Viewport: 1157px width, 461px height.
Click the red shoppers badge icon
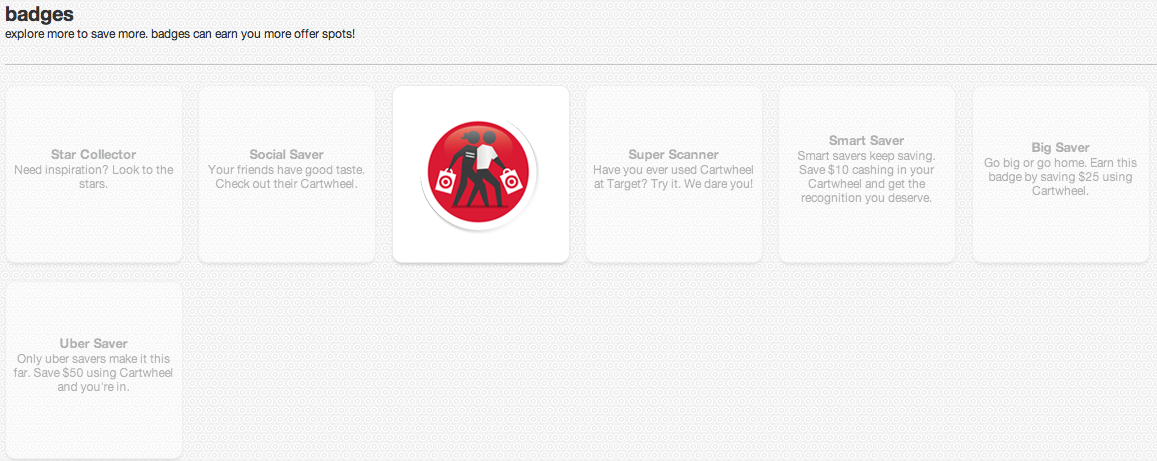(480, 173)
